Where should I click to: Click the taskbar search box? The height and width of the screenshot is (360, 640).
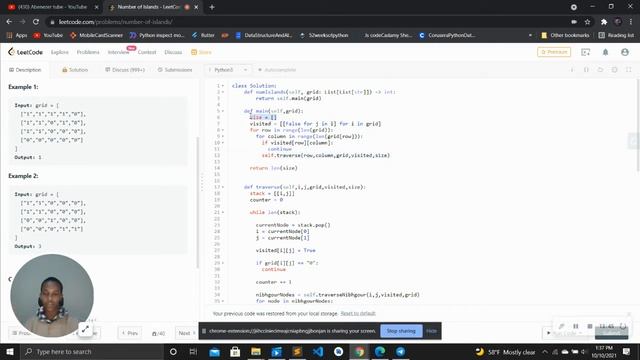pyautogui.click(x=92, y=351)
